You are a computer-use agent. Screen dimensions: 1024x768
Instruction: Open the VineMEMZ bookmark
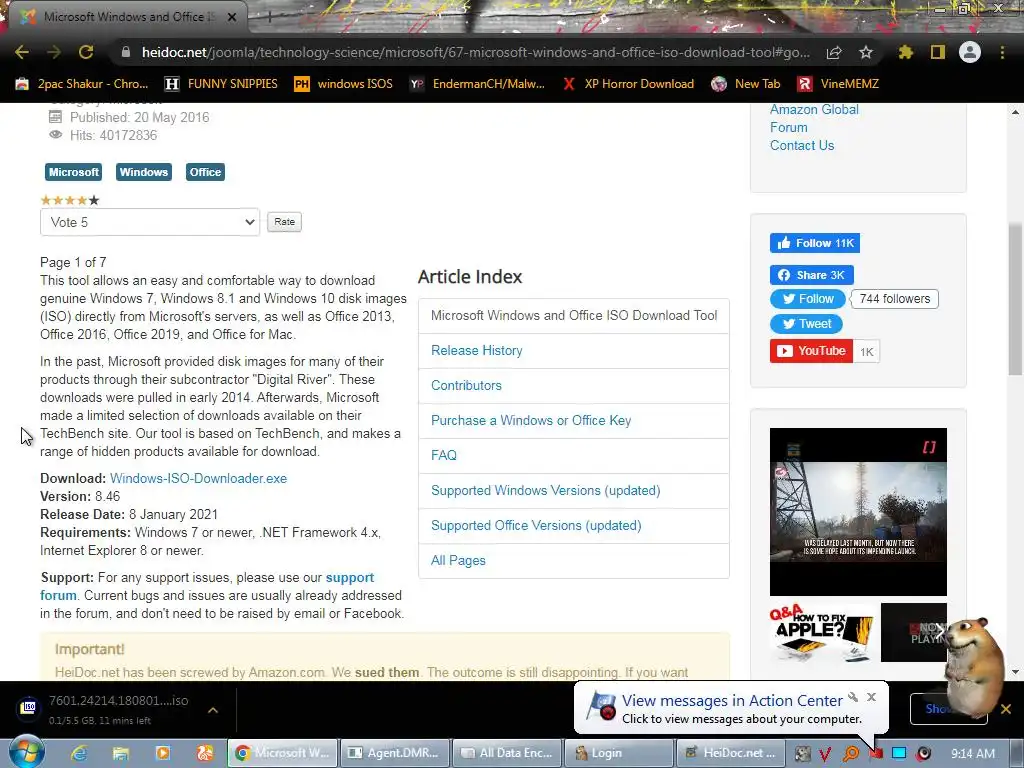838,84
